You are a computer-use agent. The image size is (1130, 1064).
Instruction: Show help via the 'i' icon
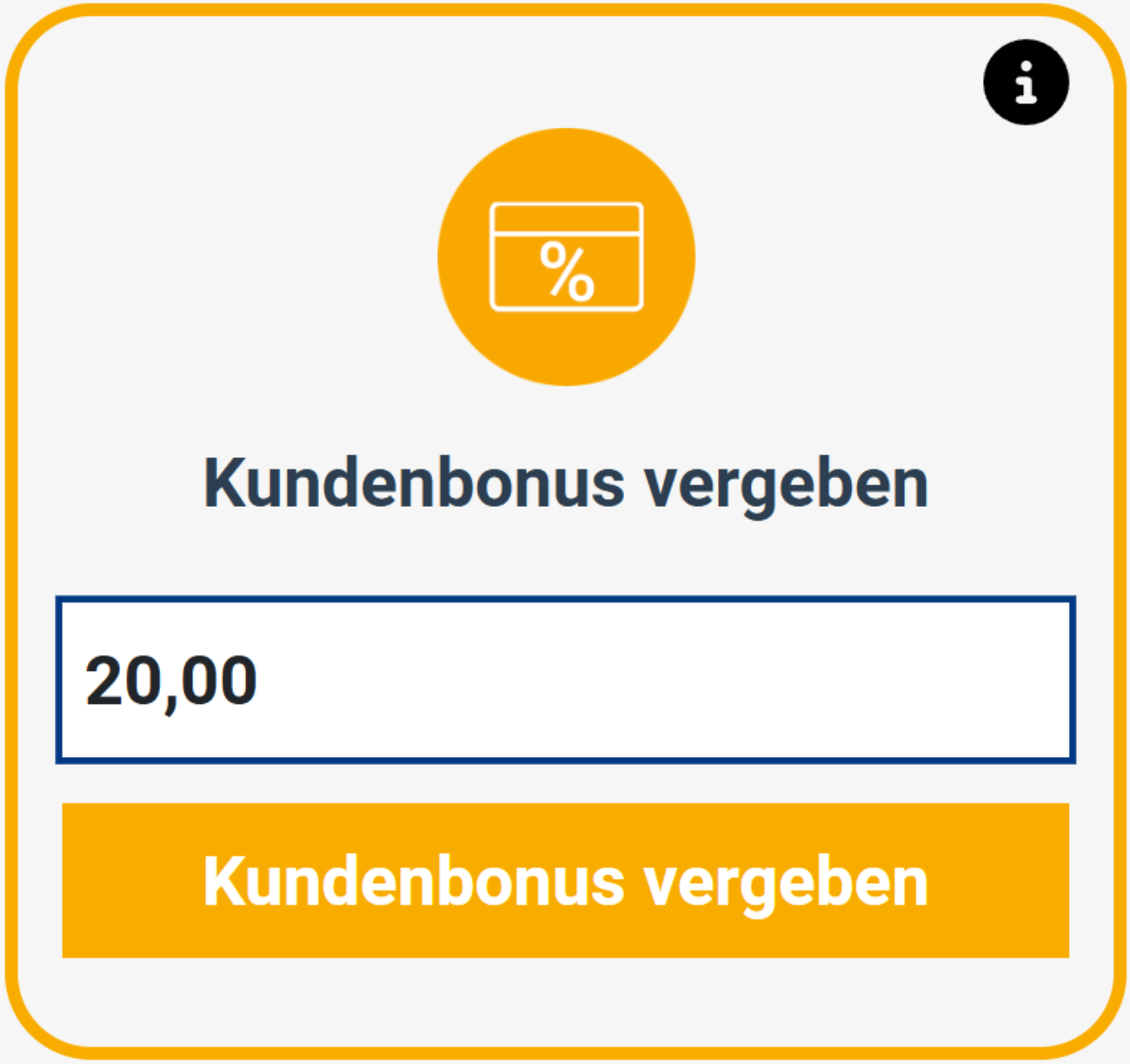click(x=1026, y=83)
